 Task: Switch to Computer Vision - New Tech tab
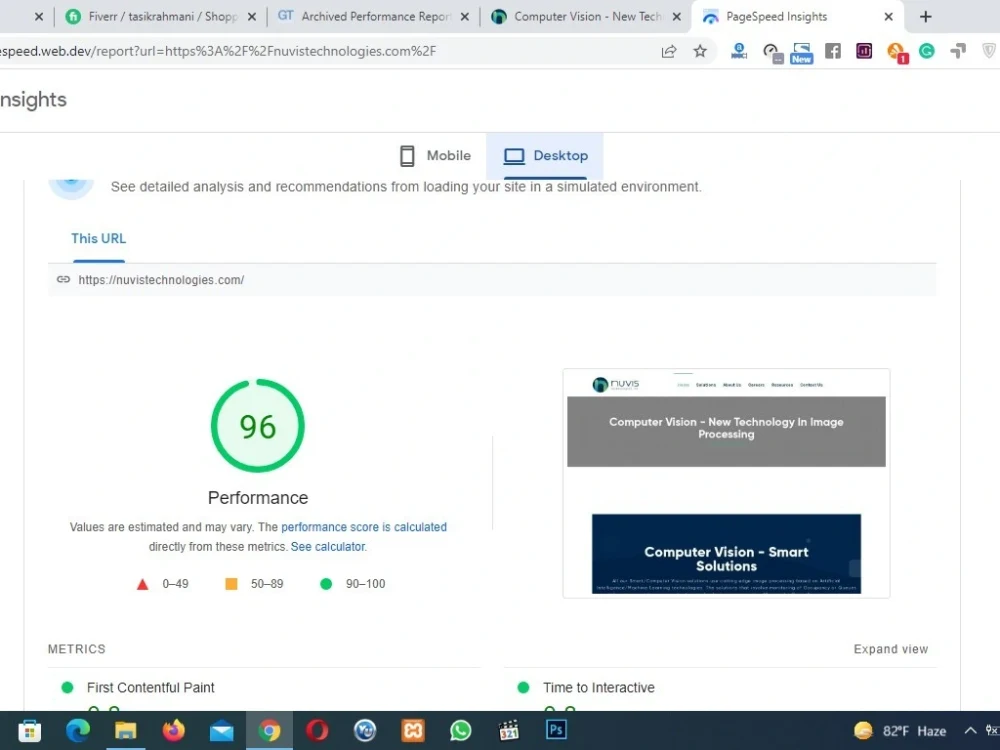tap(580, 17)
